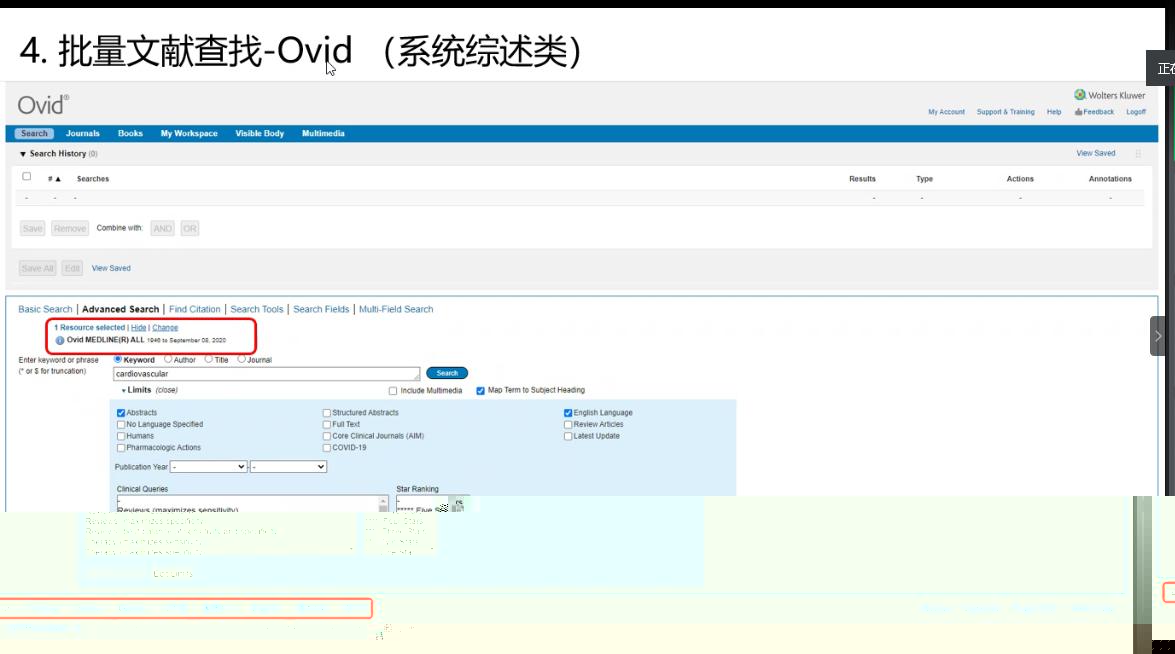Check the Full Text limit
The height and width of the screenshot is (654, 1175).
327,425
